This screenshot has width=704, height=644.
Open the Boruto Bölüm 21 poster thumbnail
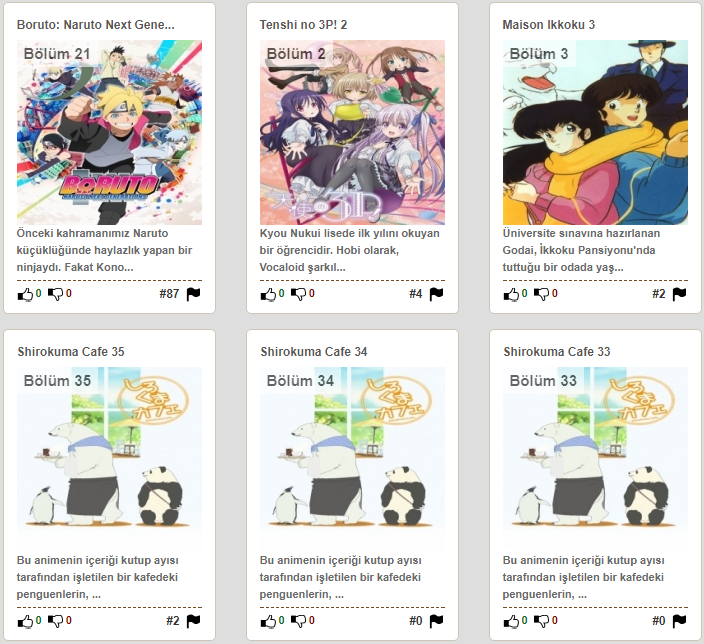click(x=110, y=132)
